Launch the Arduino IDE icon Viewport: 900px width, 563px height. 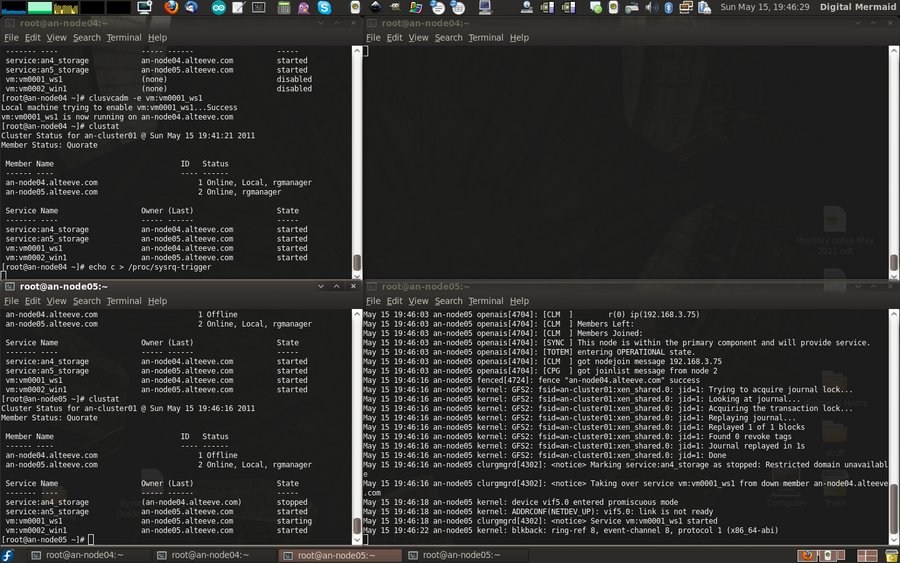(218, 7)
